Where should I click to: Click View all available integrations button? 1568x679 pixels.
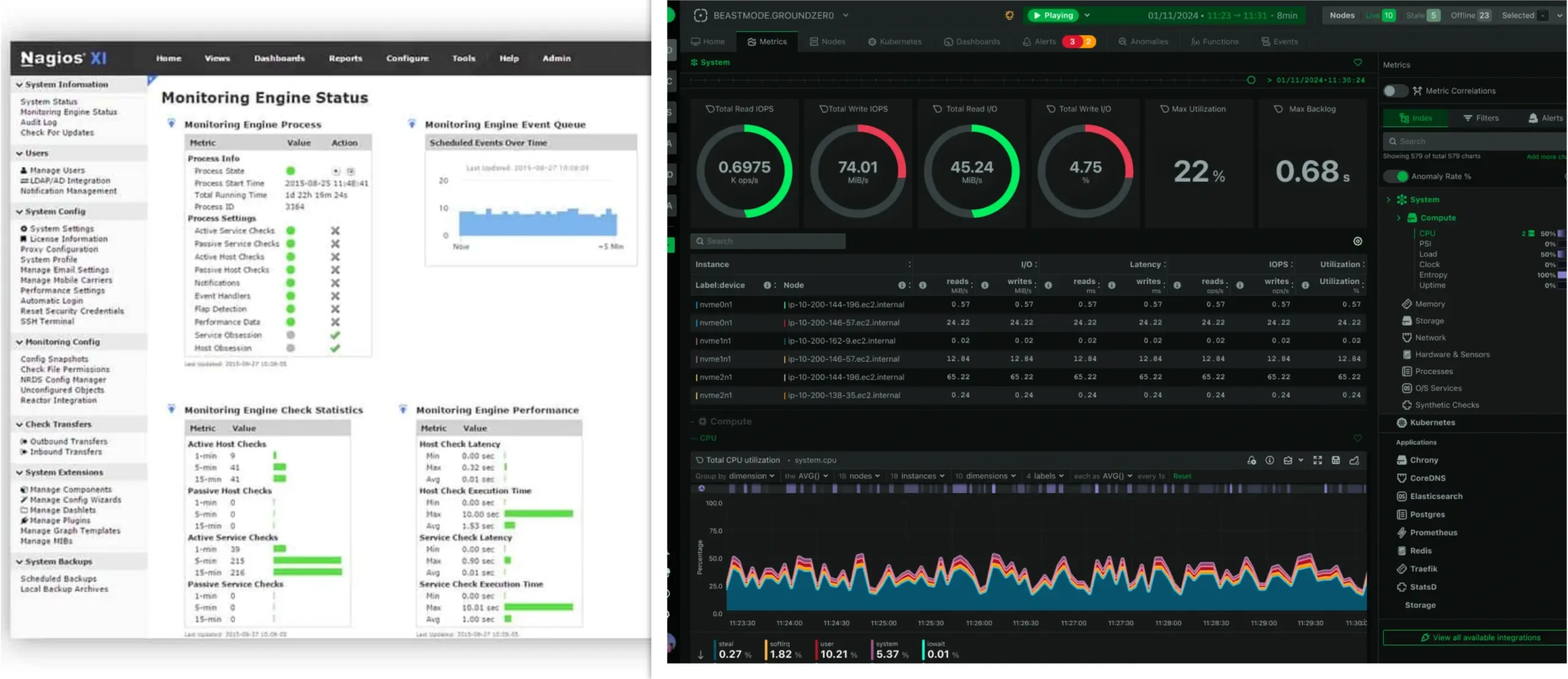(1475, 638)
